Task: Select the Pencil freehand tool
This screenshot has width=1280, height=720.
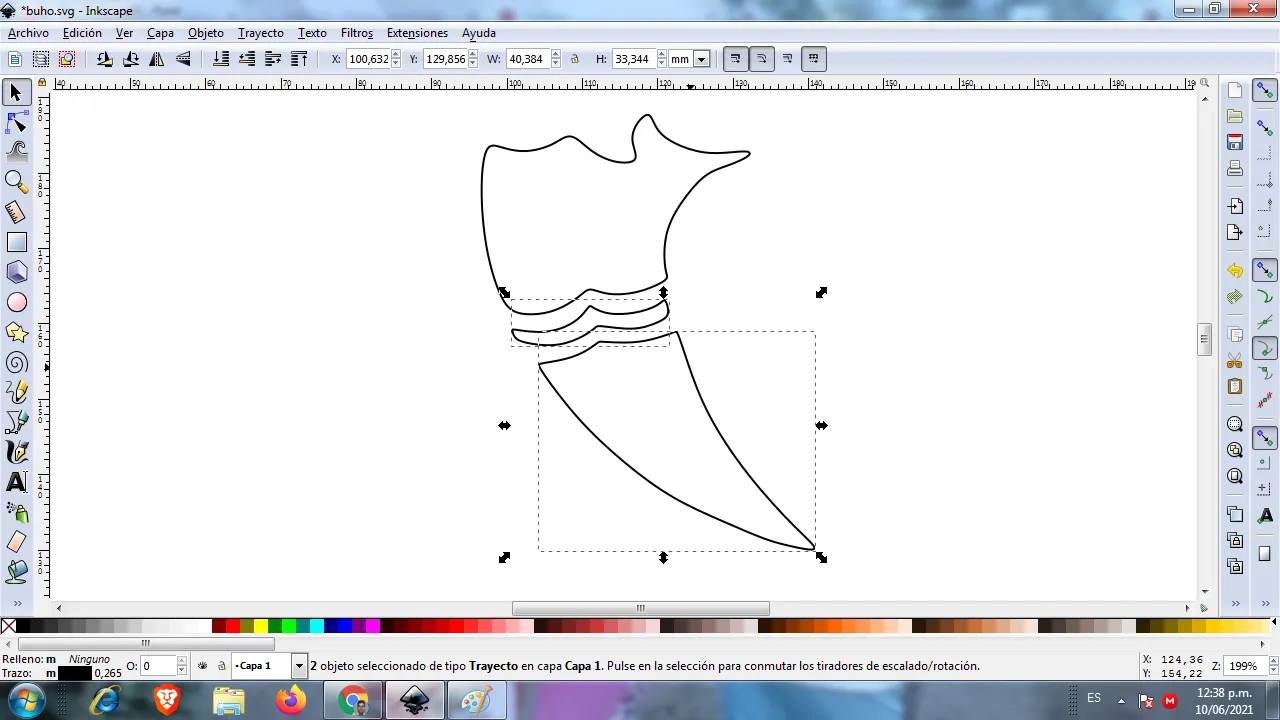Action: [16, 392]
